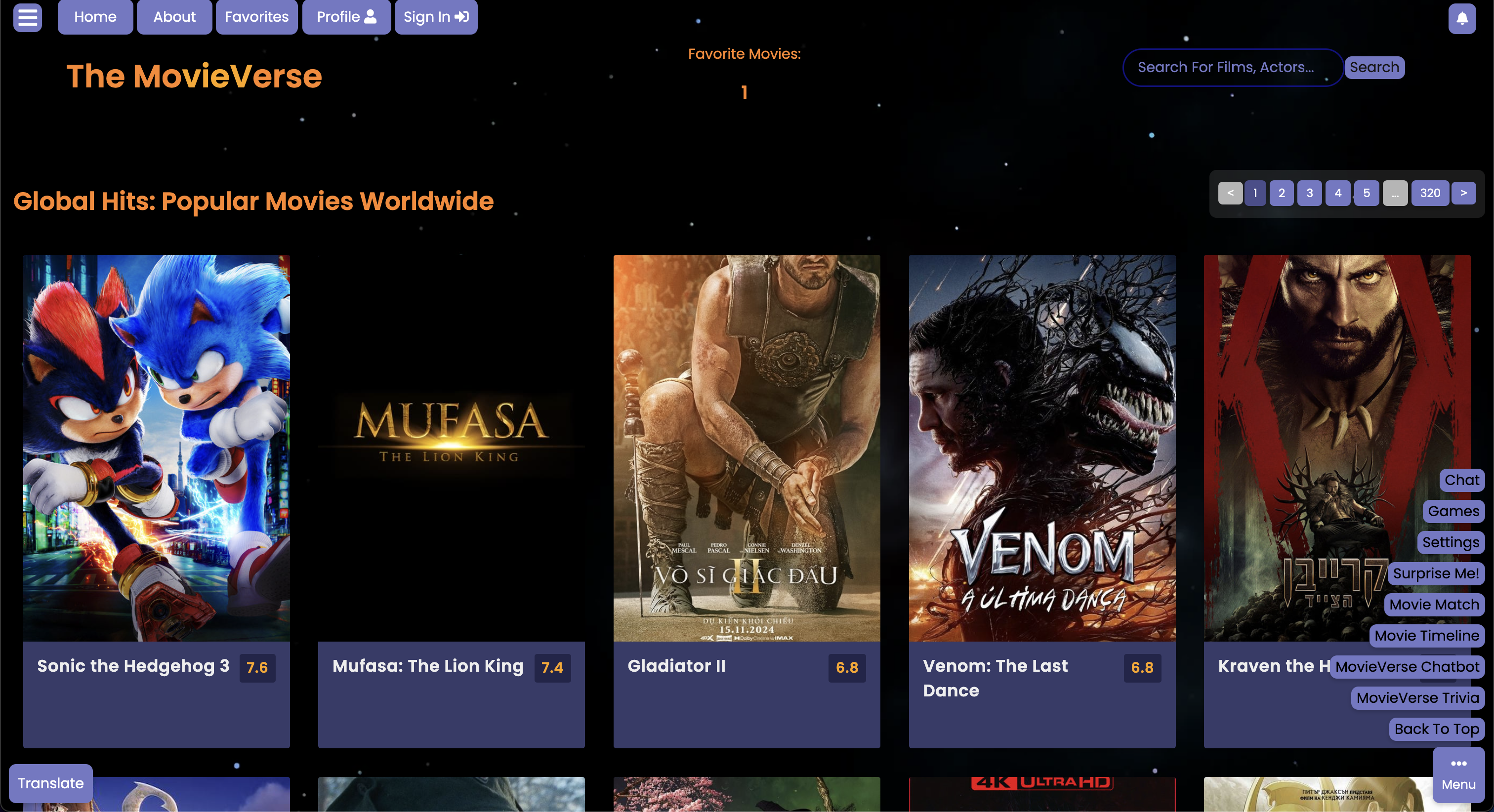Image resolution: width=1494 pixels, height=812 pixels.
Task: Click the Mufasa: The Lion King title
Action: 428,666
